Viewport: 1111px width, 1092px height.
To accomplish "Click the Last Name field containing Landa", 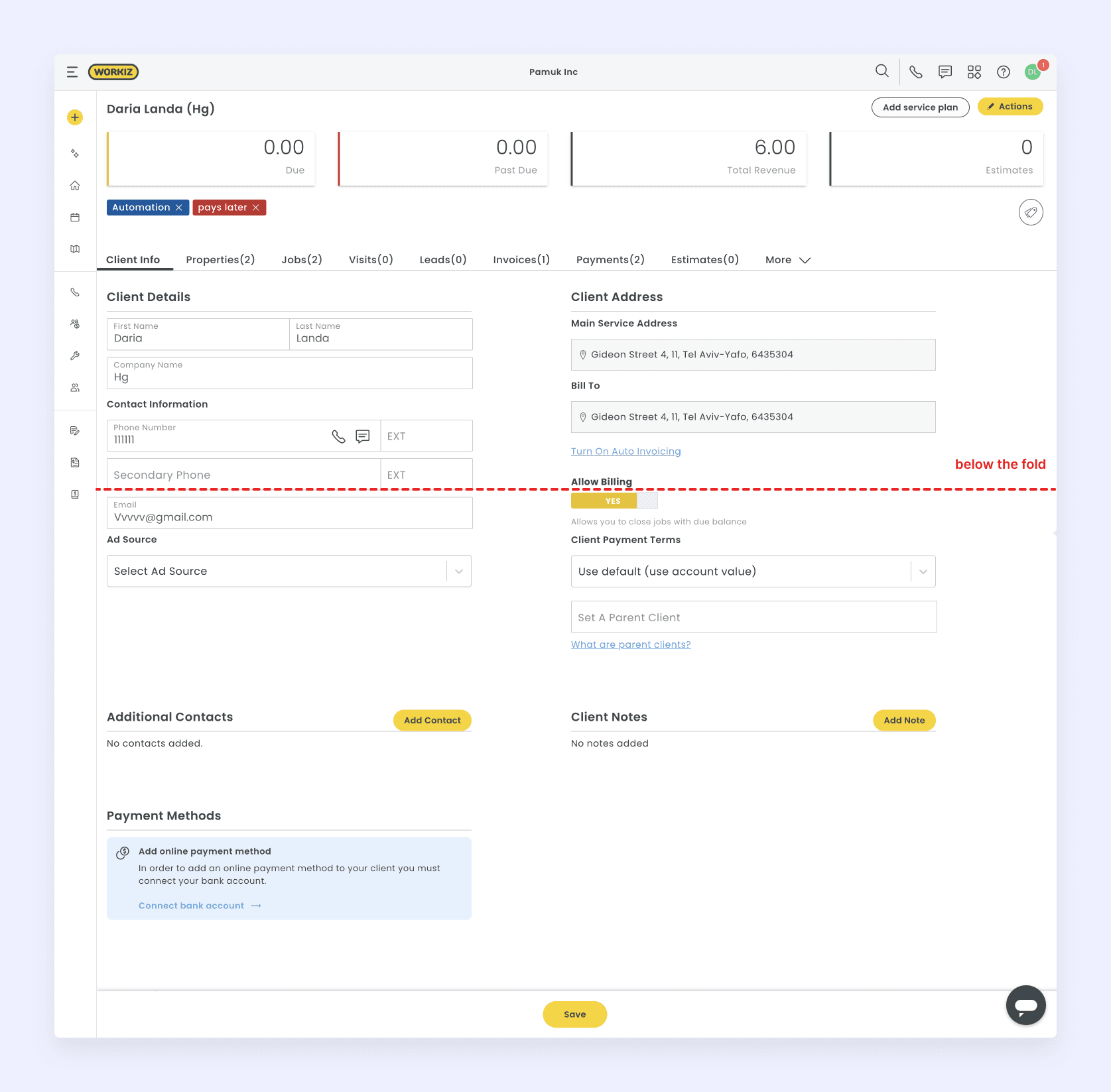I will click(381, 334).
